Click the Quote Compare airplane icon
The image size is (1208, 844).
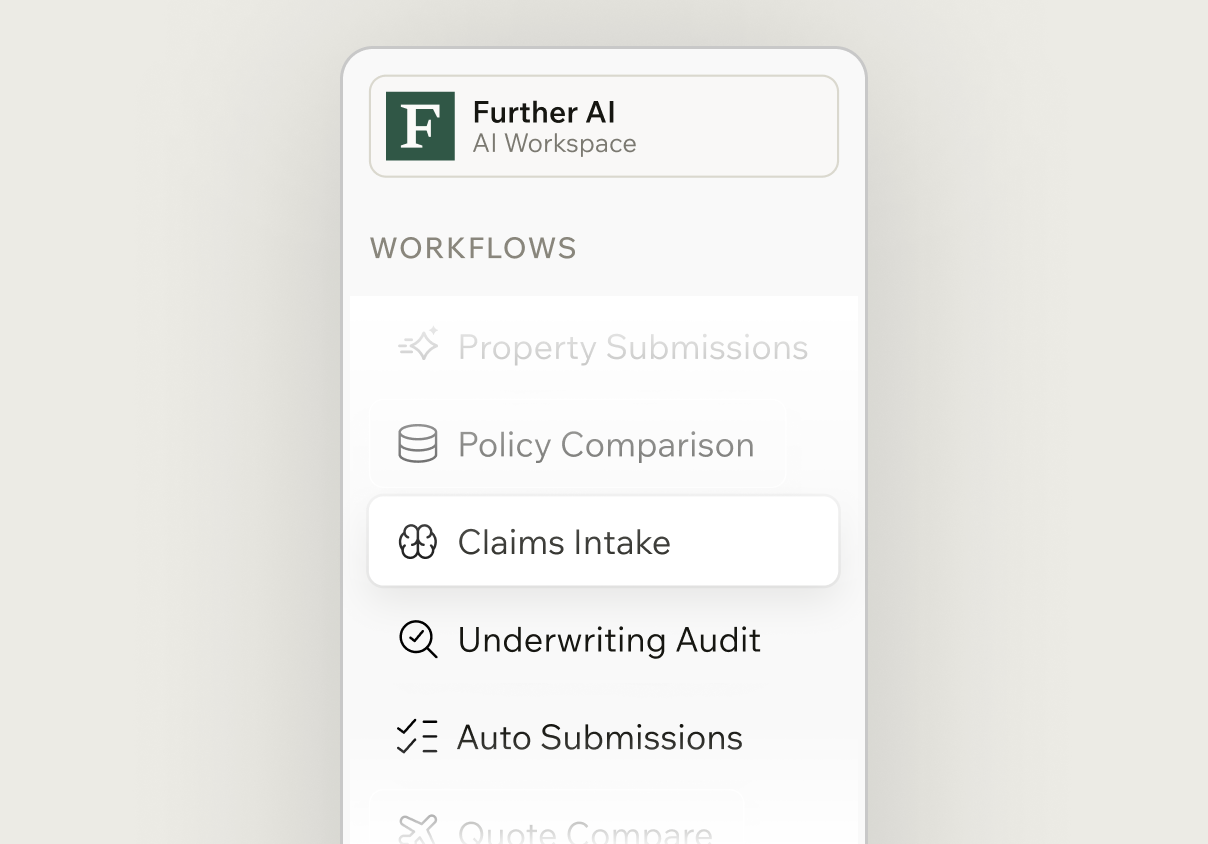click(418, 830)
